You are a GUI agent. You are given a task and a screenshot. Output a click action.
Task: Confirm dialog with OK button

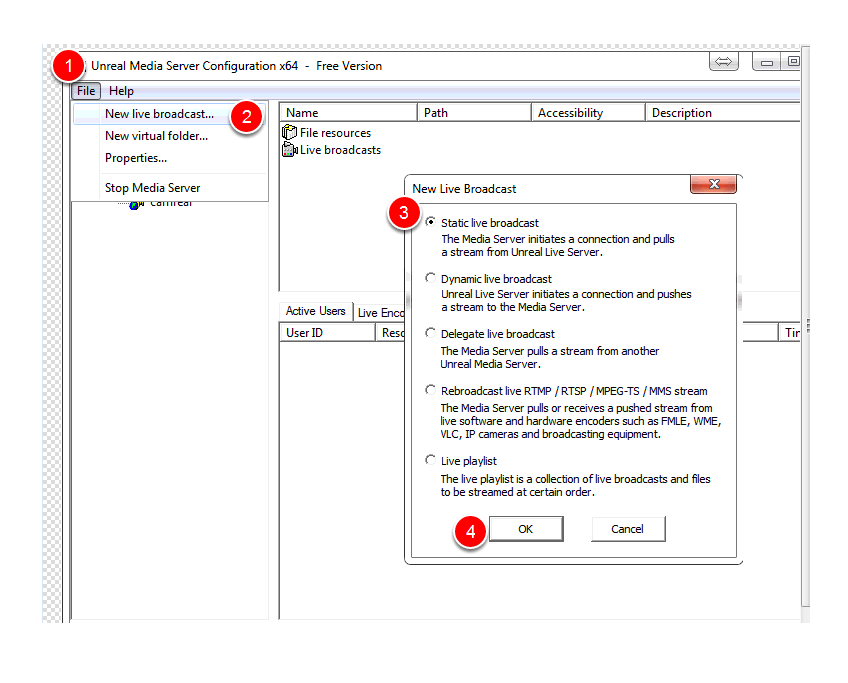[x=526, y=529]
